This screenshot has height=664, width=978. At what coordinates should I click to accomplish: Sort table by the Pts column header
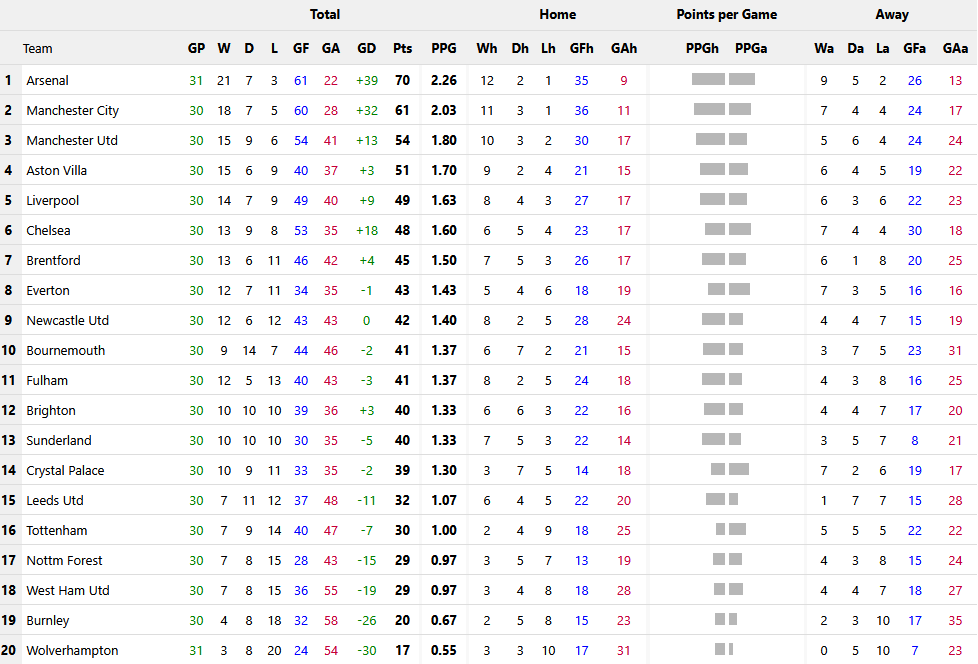click(x=402, y=48)
